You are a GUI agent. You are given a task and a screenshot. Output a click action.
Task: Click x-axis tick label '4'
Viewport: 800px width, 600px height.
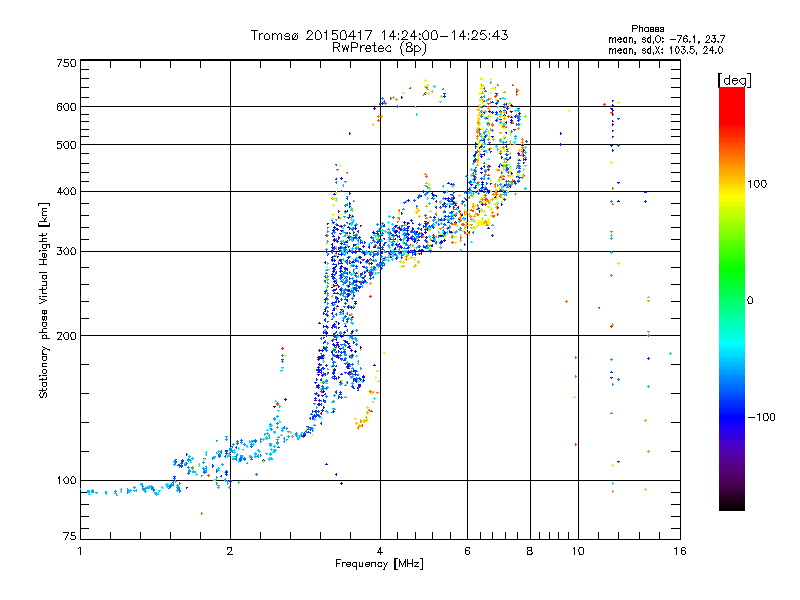coord(380,551)
